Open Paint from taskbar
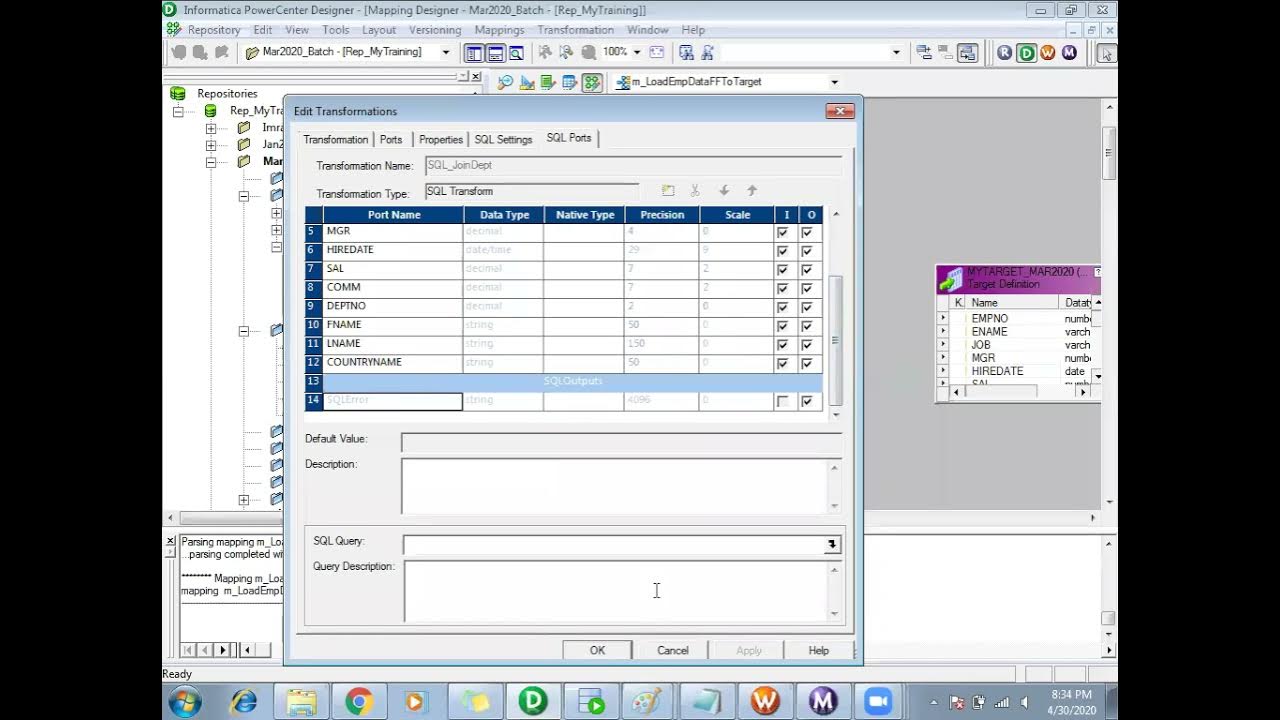 pyautogui.click(x=649, y=702)
